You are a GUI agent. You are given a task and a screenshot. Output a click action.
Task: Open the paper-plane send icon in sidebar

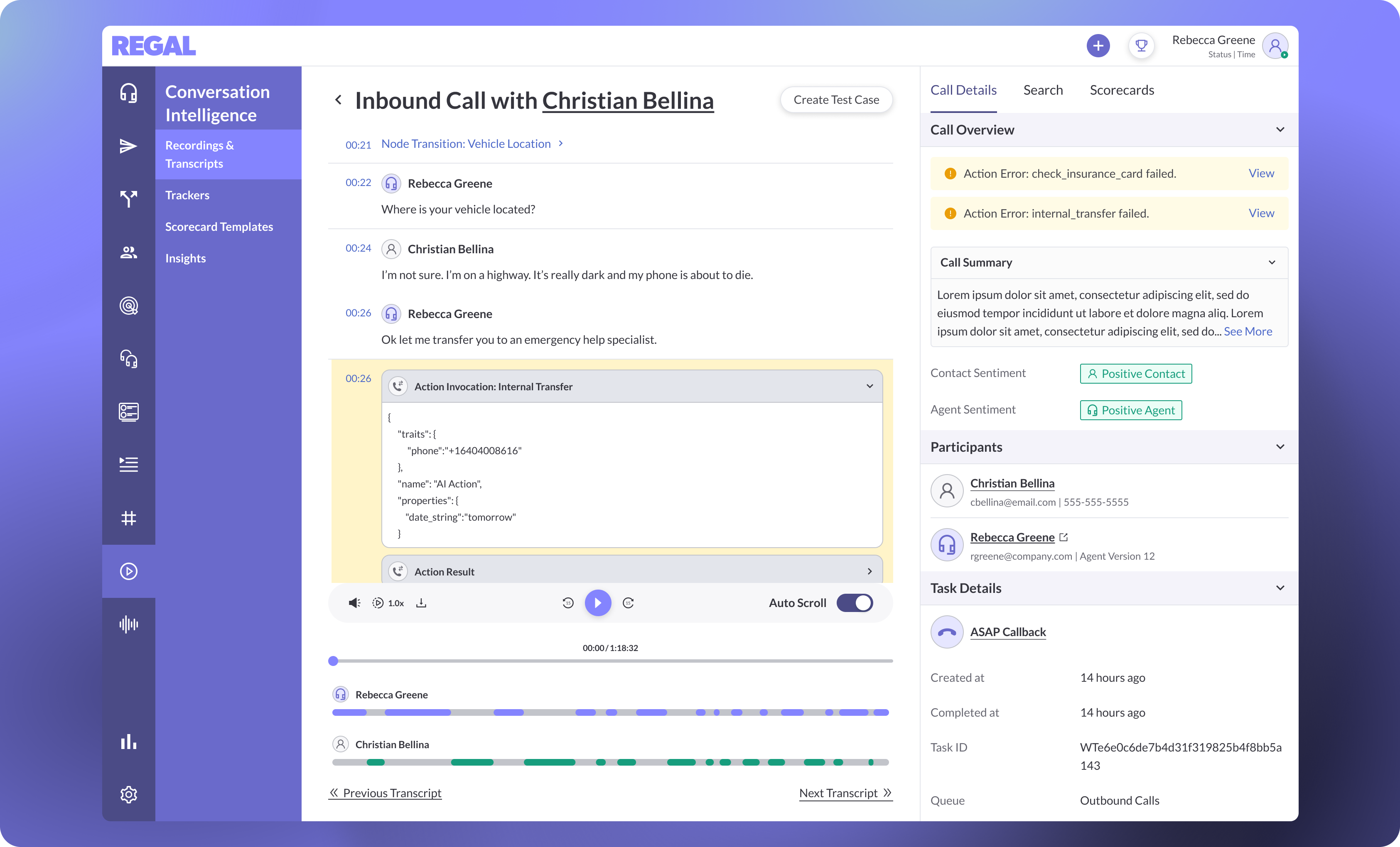coord(128,146)
